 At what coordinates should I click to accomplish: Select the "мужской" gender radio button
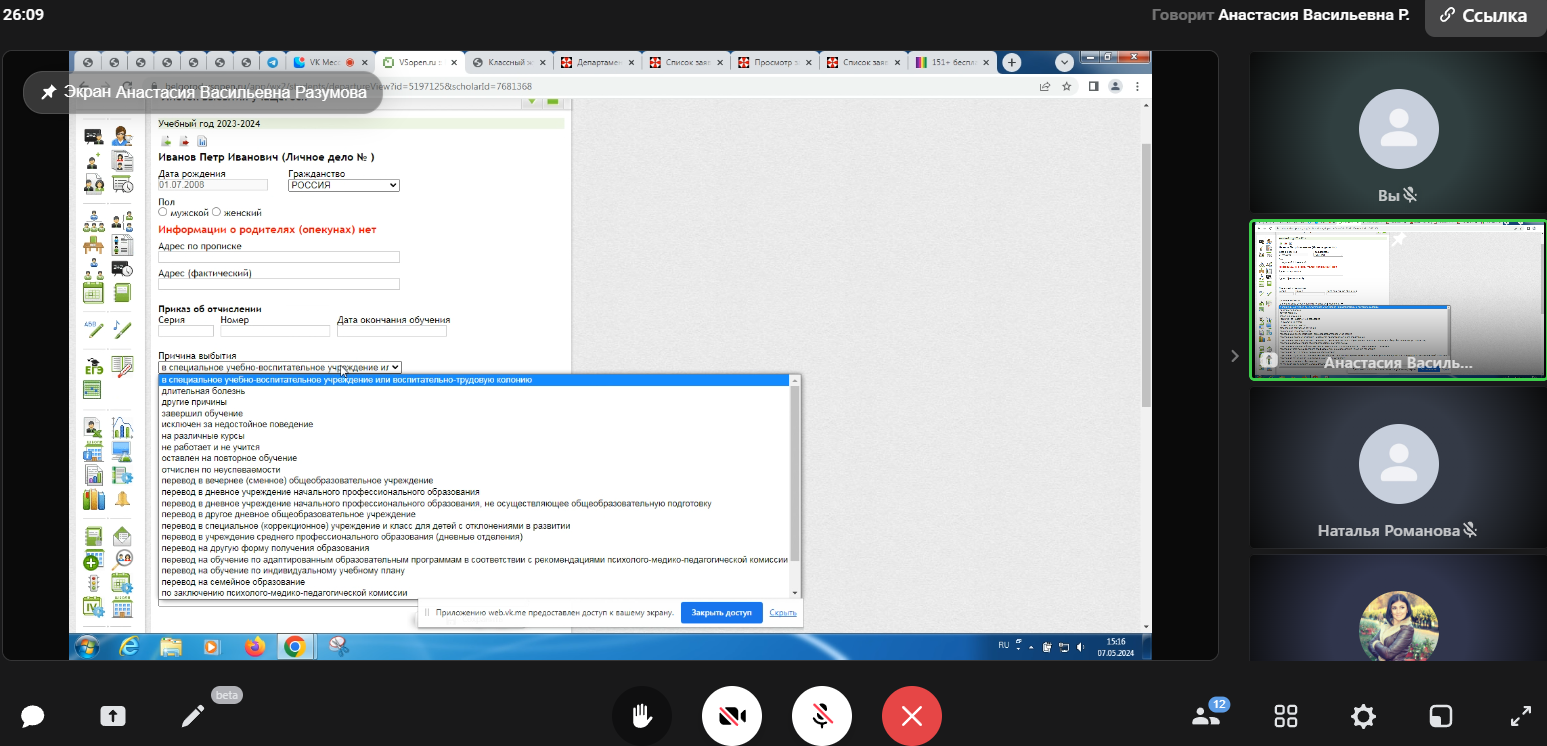click(x=163, y=212)
